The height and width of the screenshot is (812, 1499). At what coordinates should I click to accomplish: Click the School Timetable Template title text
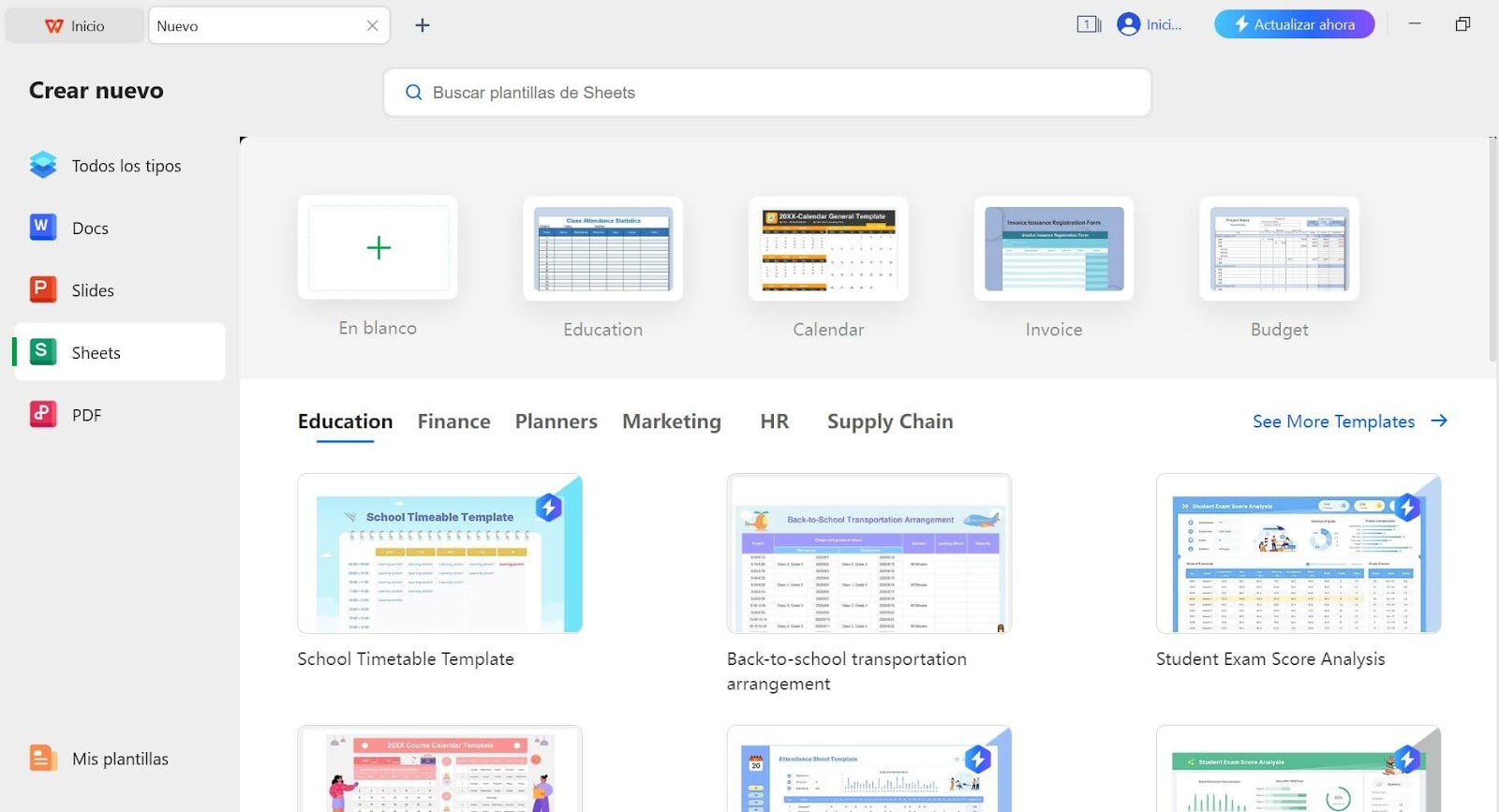406,659
